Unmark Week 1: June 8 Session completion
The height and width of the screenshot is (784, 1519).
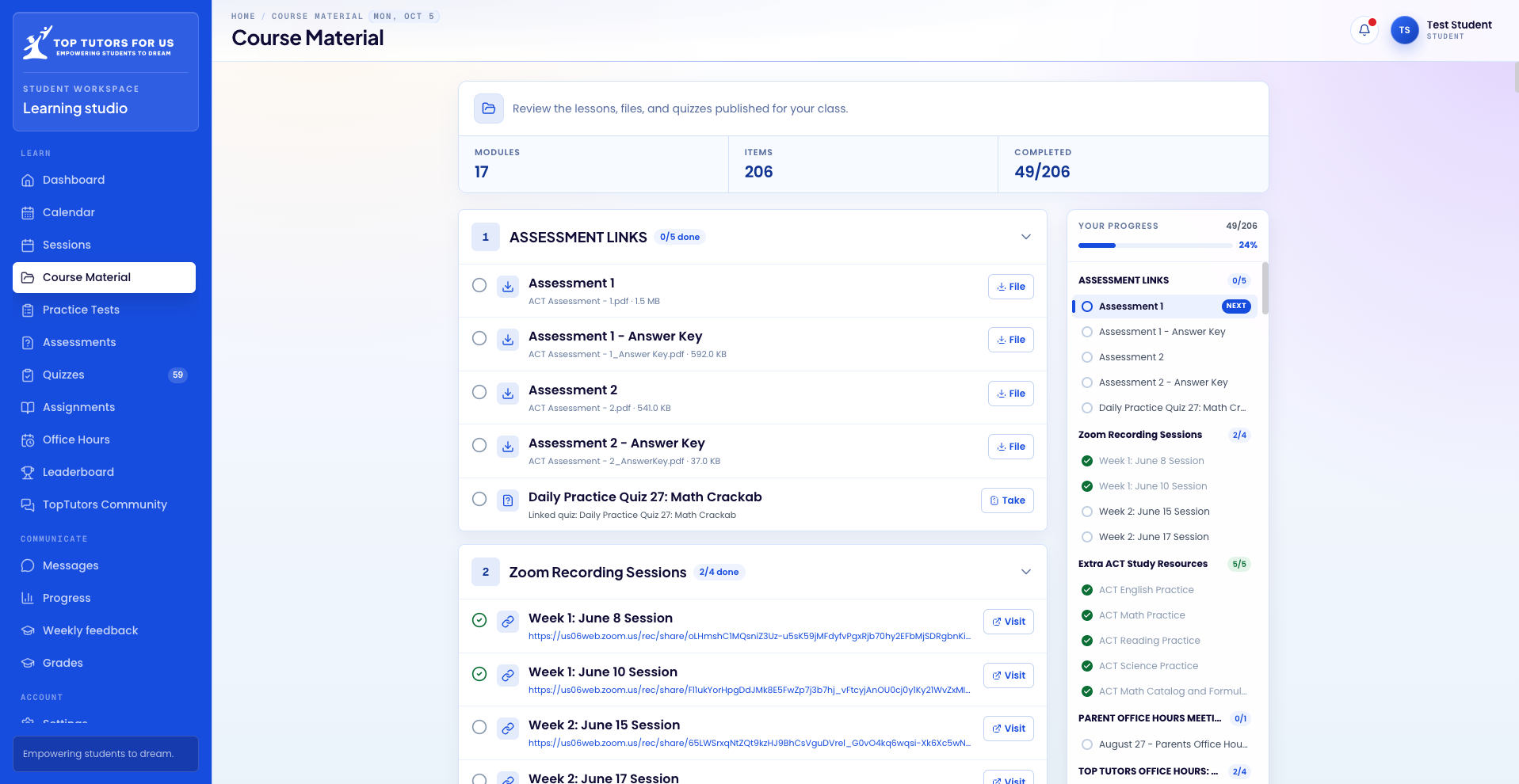(479, 620)
